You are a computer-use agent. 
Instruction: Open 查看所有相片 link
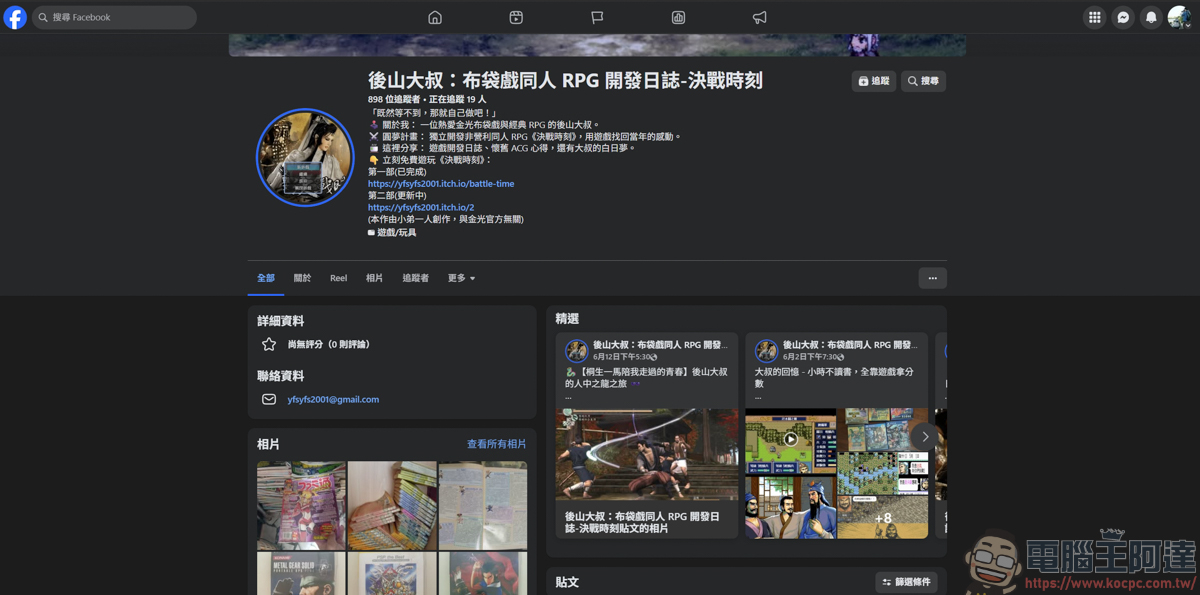pos(496,444)
